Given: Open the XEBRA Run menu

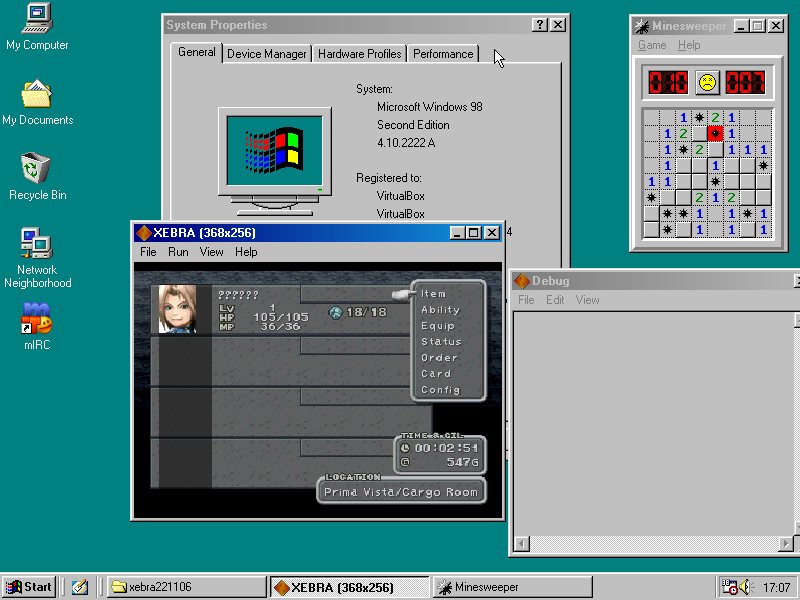Looking at the screenshot, I should tap(178, 252).
